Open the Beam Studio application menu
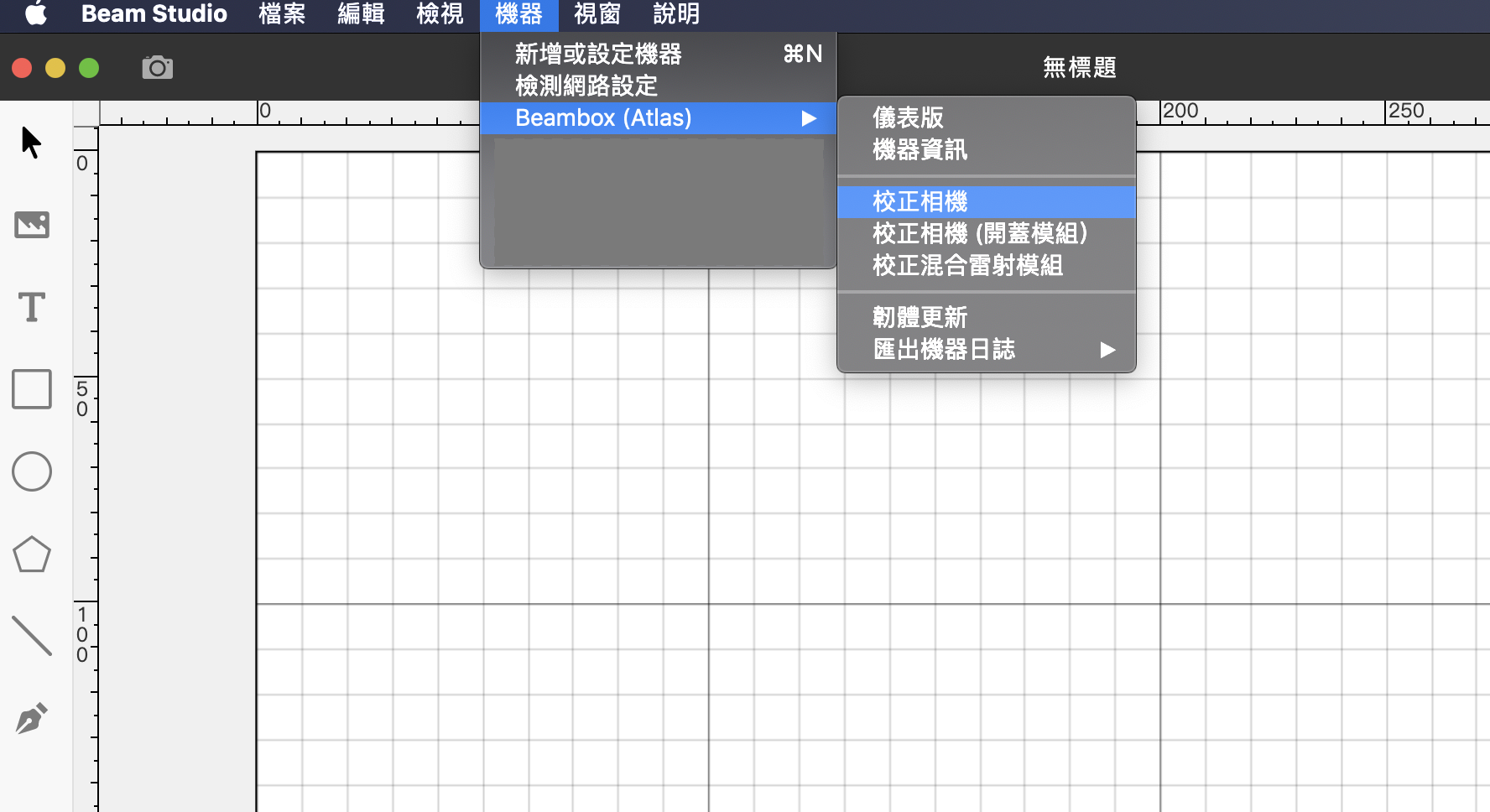This screenshot has height=812, width=1490. [154, 14]
